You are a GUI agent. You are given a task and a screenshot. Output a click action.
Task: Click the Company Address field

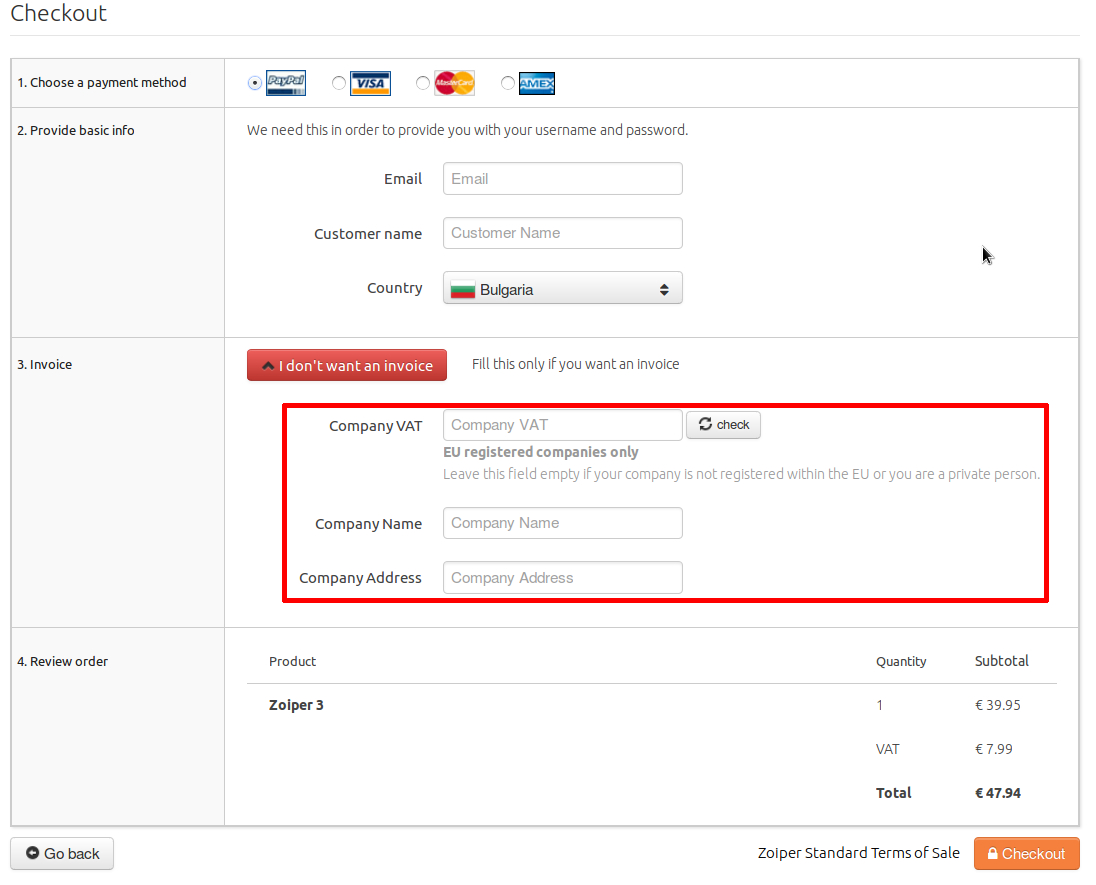click(562, 578)
